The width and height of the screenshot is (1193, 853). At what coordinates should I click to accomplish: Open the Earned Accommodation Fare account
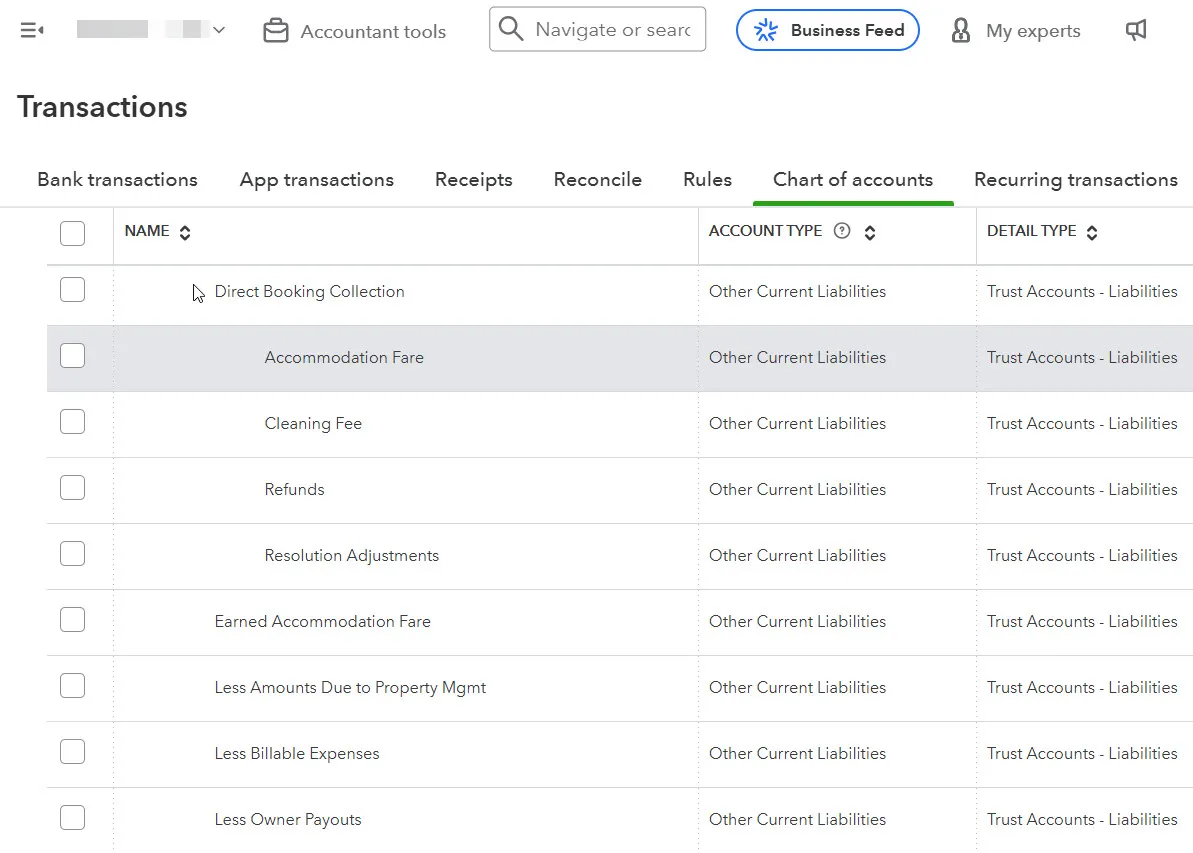322,621
